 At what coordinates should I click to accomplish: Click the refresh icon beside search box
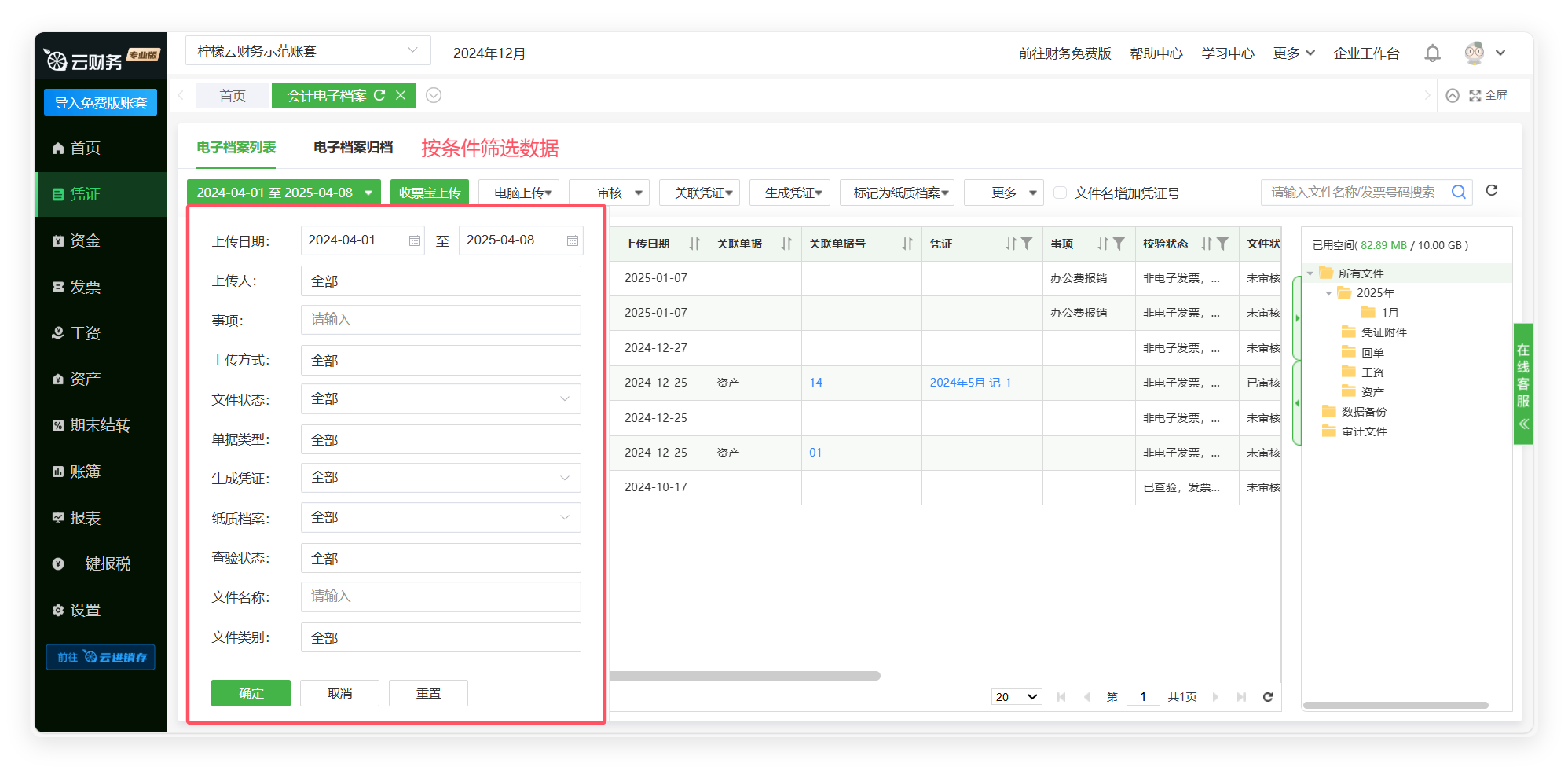coord(1492,191)
